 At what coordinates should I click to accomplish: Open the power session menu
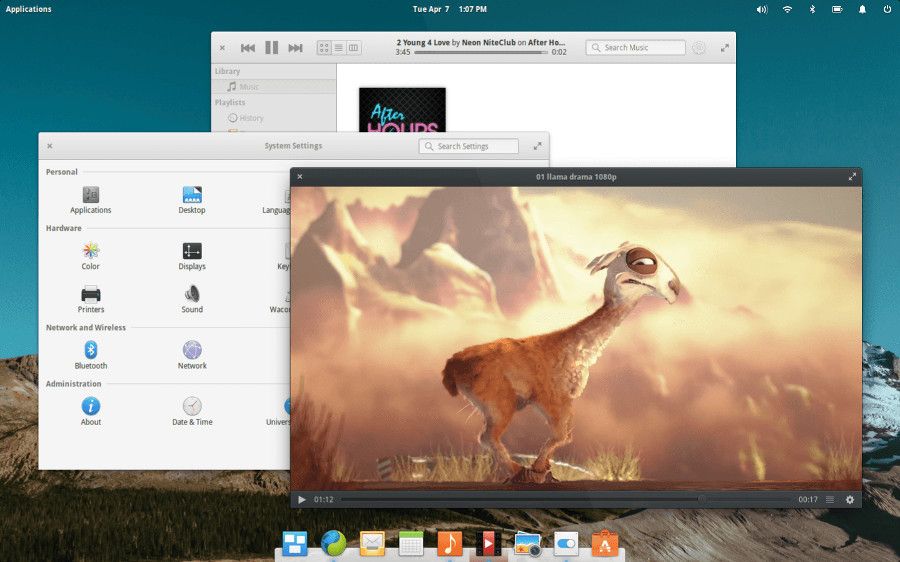click(x=887, y=9)
